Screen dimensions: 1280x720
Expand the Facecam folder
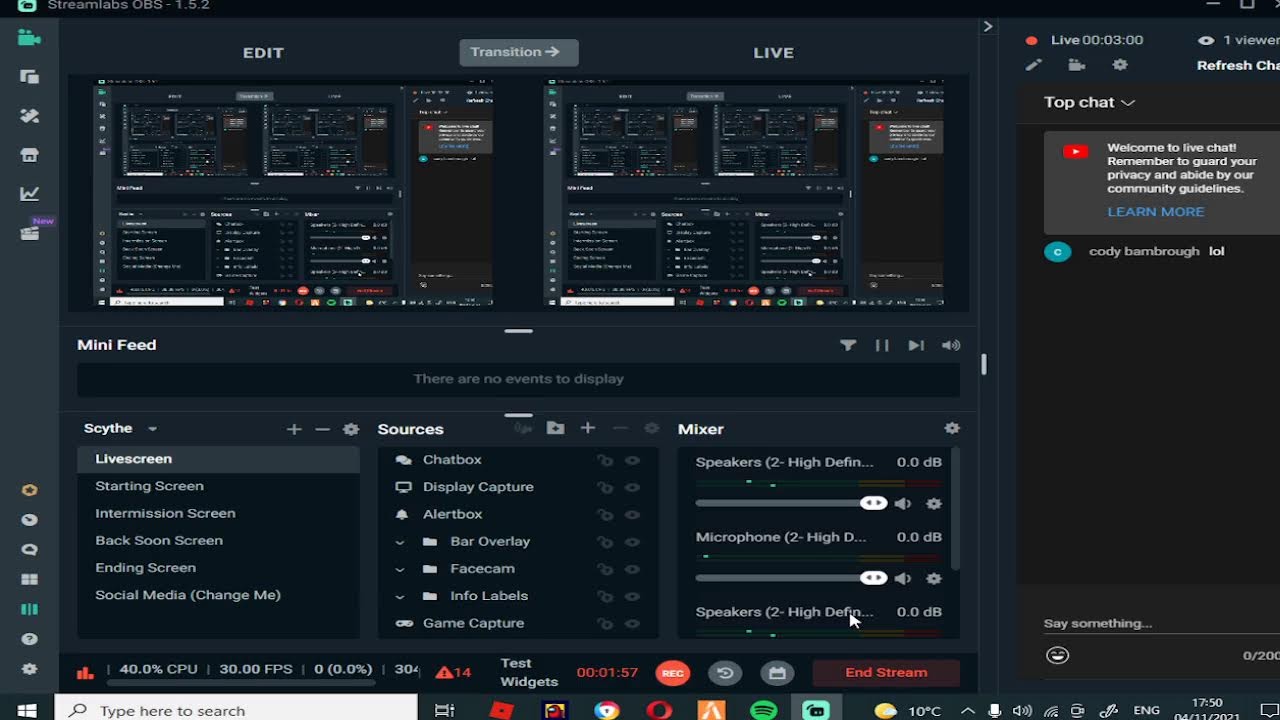coord(400,569)
